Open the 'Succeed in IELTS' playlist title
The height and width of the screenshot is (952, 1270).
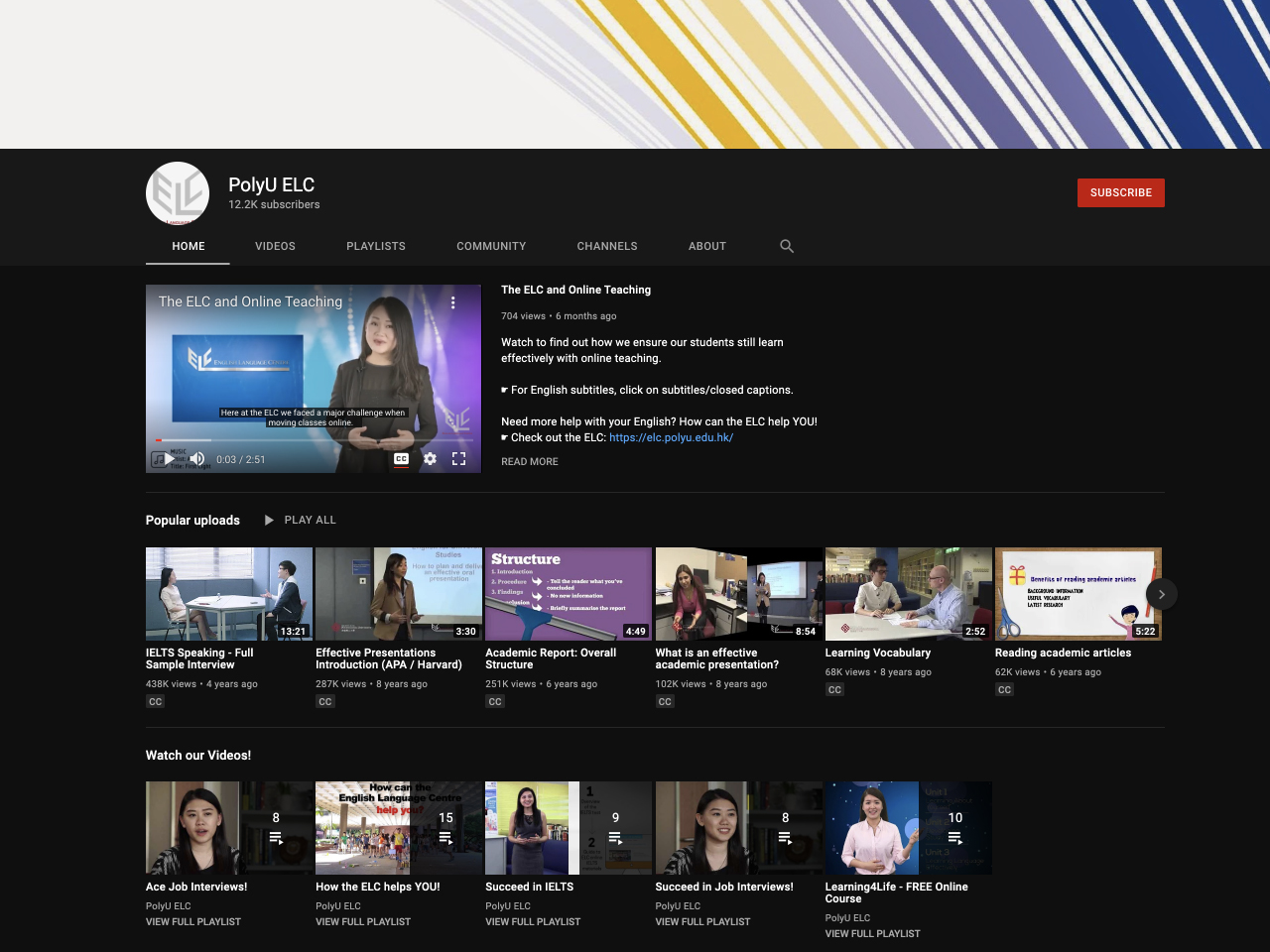coord(530,887)
